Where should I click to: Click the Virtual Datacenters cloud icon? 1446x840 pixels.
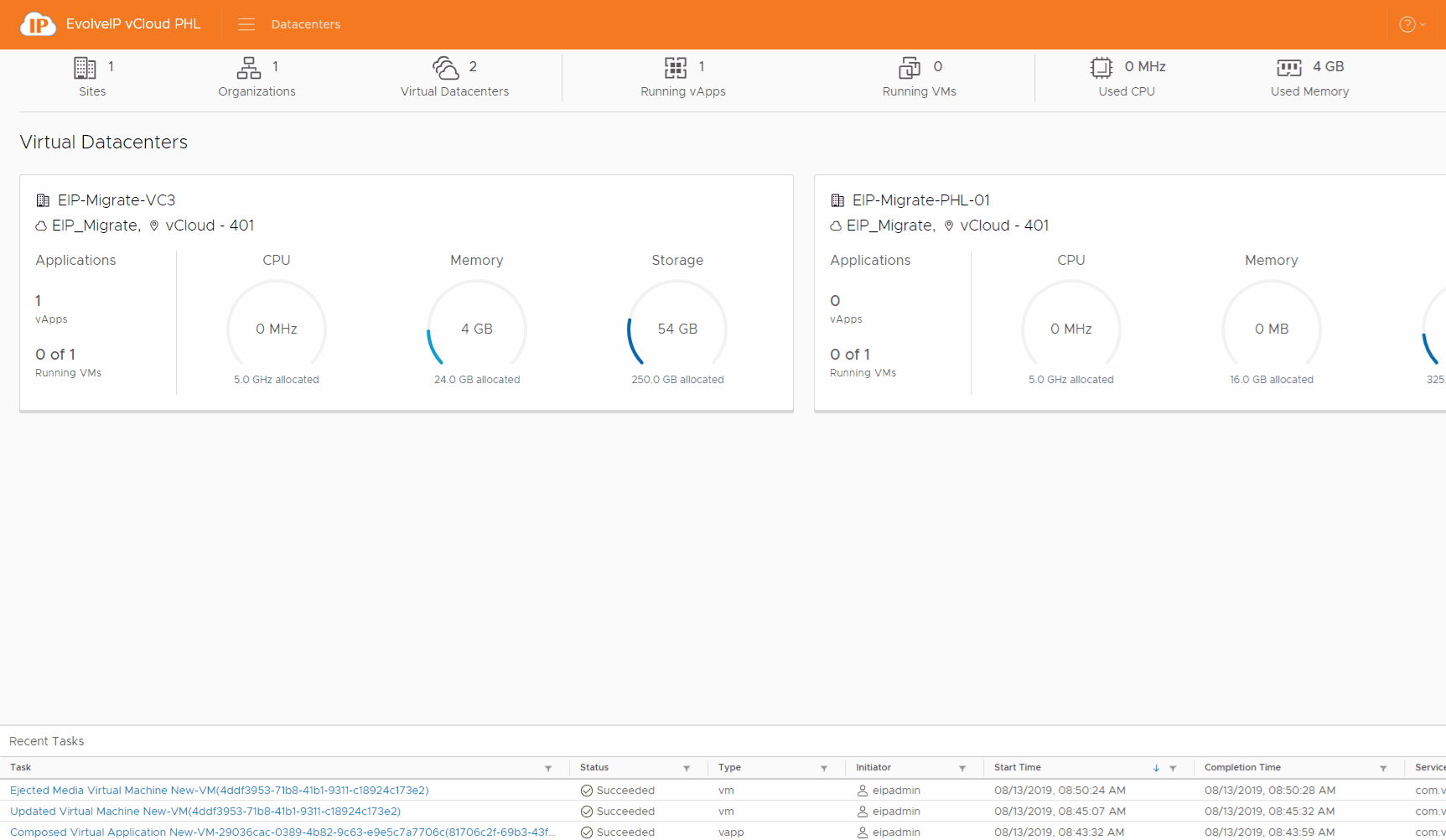[445, 67]
